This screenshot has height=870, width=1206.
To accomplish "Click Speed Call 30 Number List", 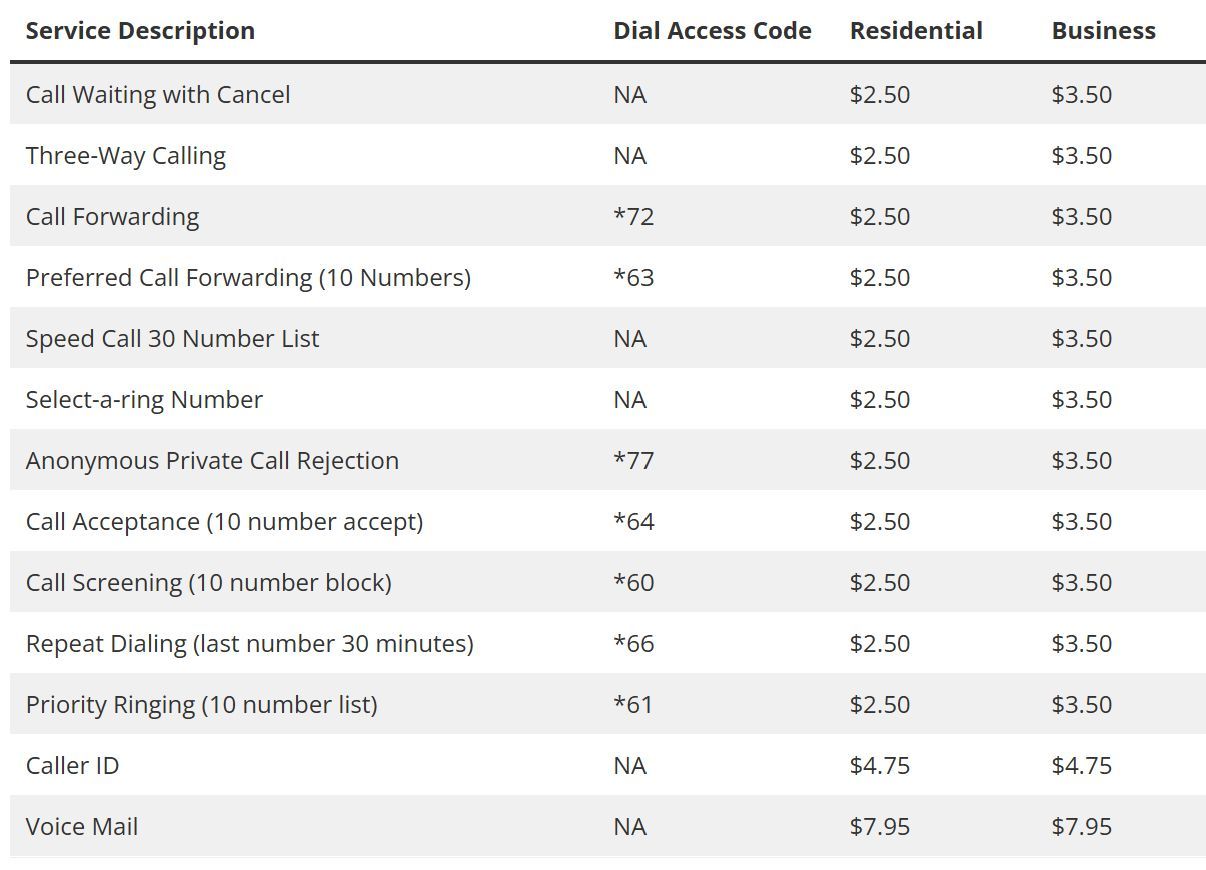I will 172,339.
